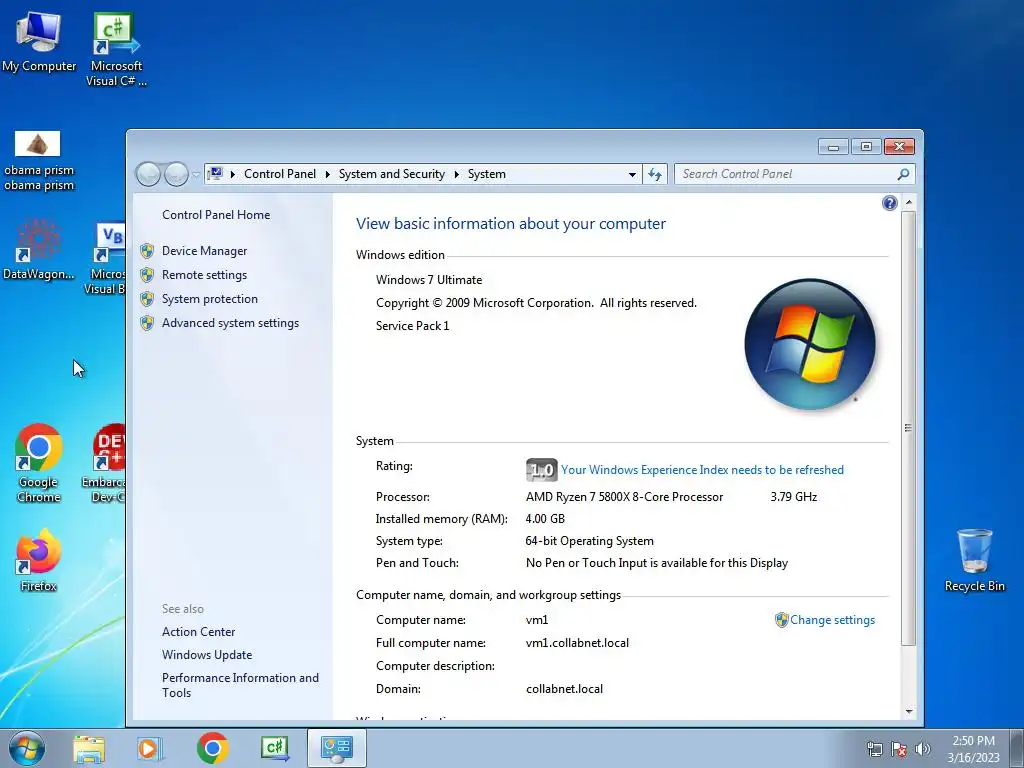Viewport: 1024px width, 768px height.
Task: Open Action Center link
Action: coord(199,632)
